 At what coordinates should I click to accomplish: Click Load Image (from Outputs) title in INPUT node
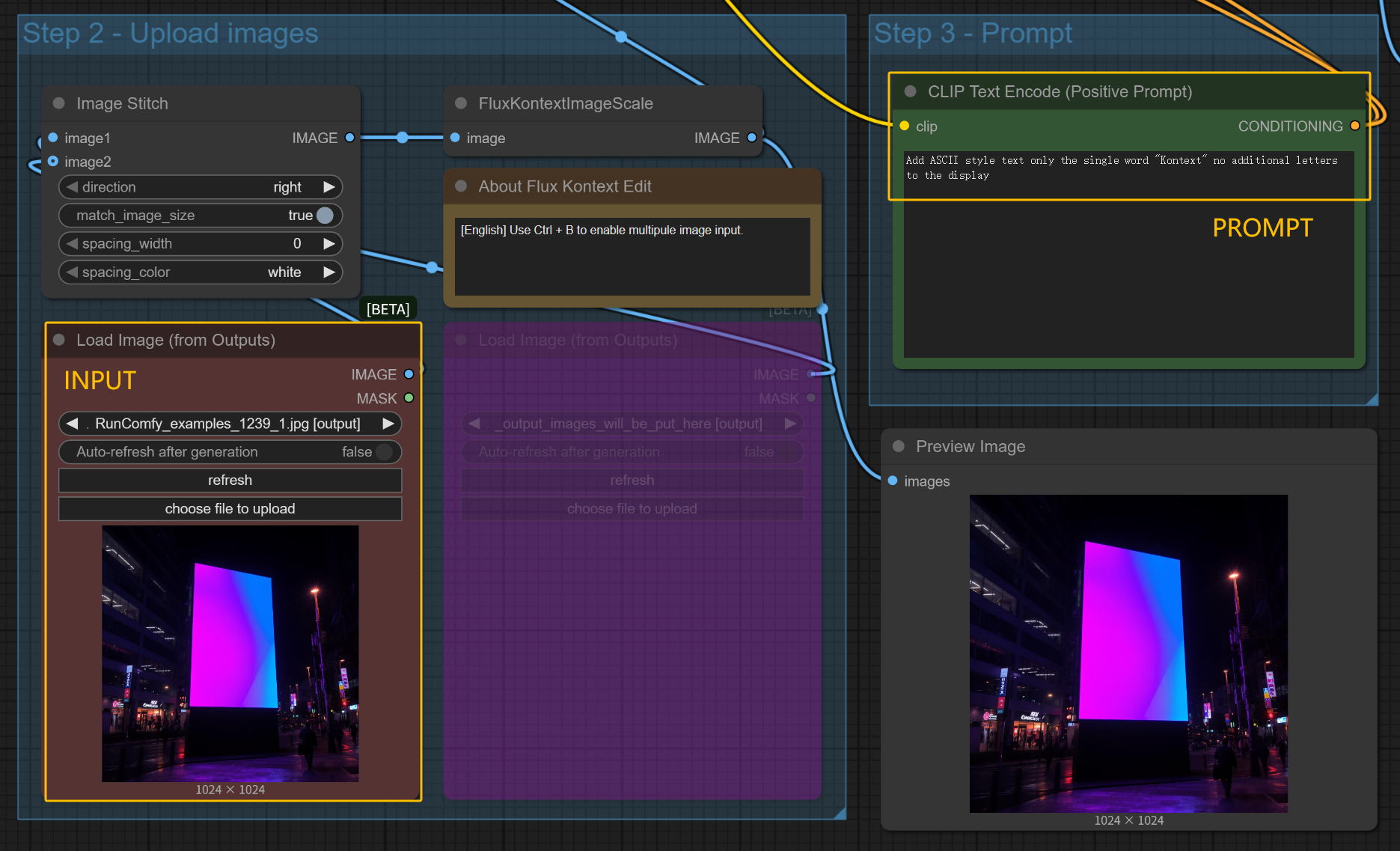(176, 340)
